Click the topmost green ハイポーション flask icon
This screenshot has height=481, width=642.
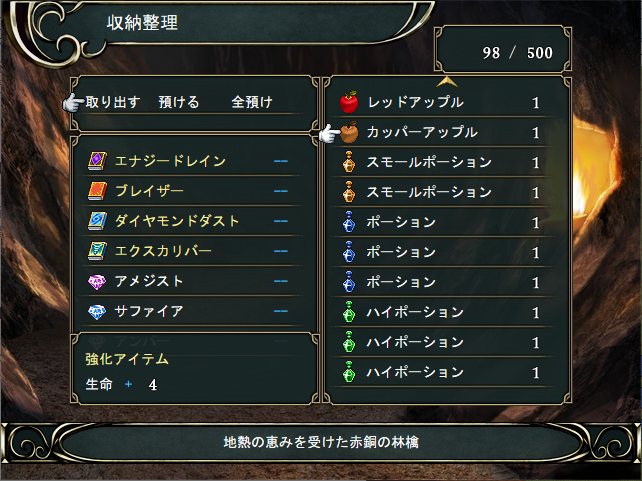click(x=349, y=312)
